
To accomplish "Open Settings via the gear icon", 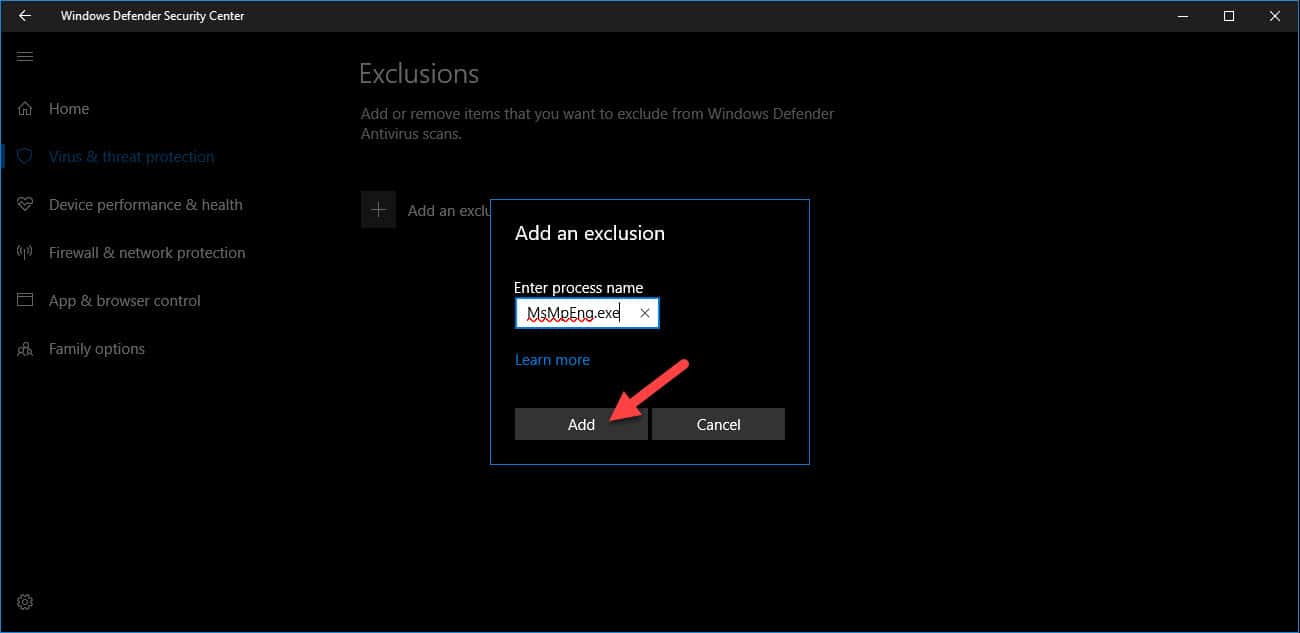I will (26, 602).
